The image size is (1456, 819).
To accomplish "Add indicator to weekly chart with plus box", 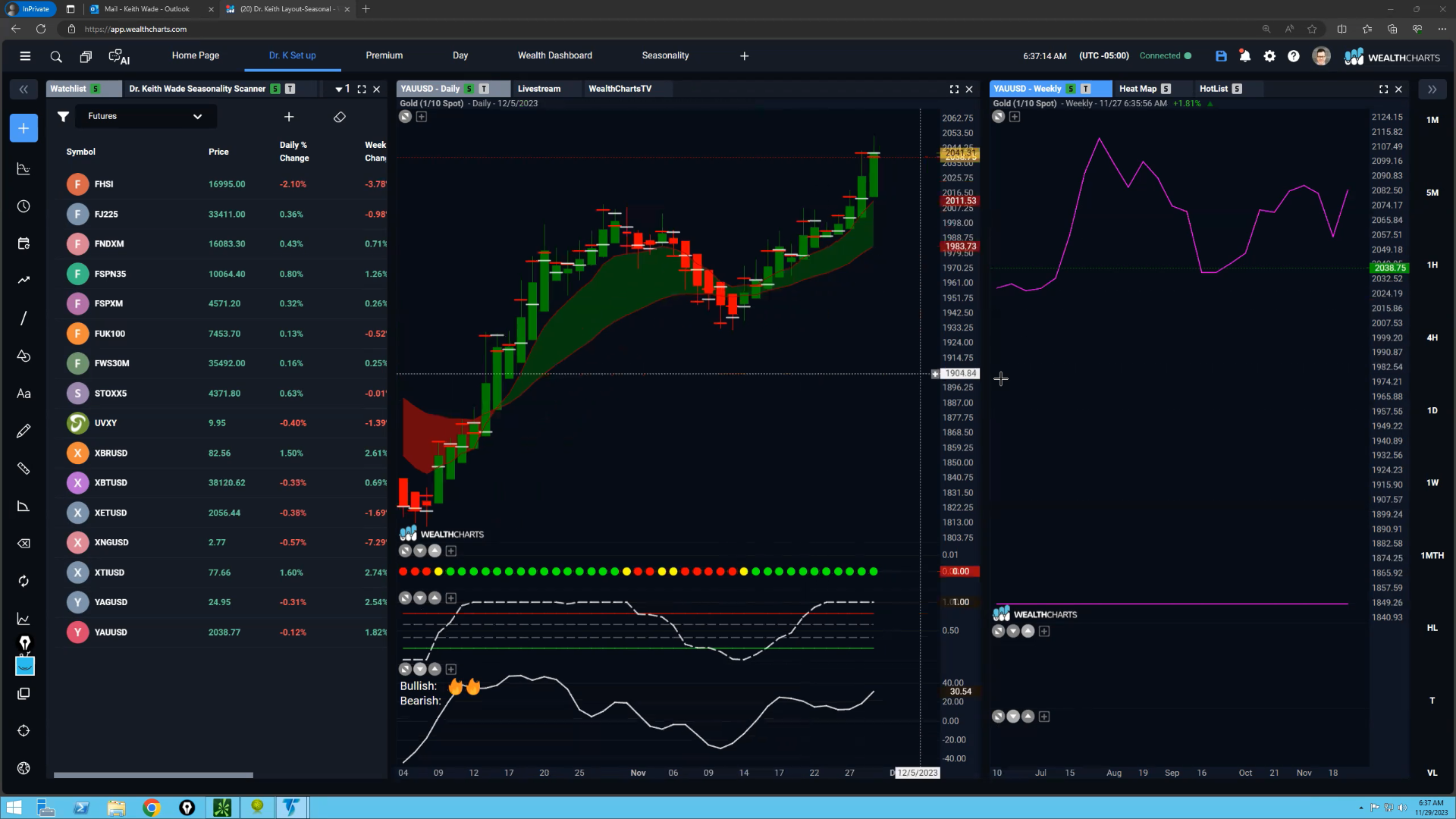I will [1015, 117].
